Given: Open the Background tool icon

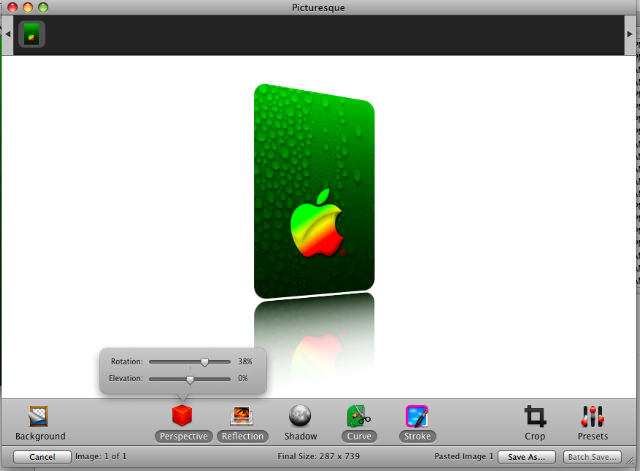Looking at the screenshot, I should coord(38,416).
